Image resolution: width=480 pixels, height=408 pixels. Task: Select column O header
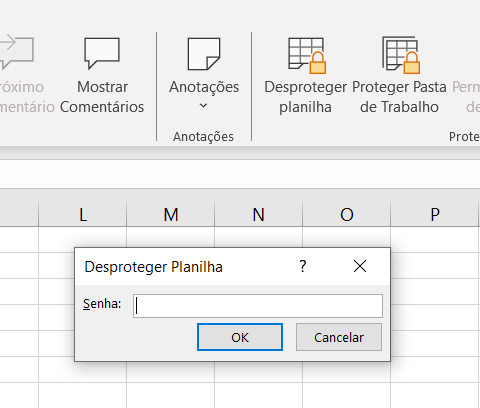347,214
